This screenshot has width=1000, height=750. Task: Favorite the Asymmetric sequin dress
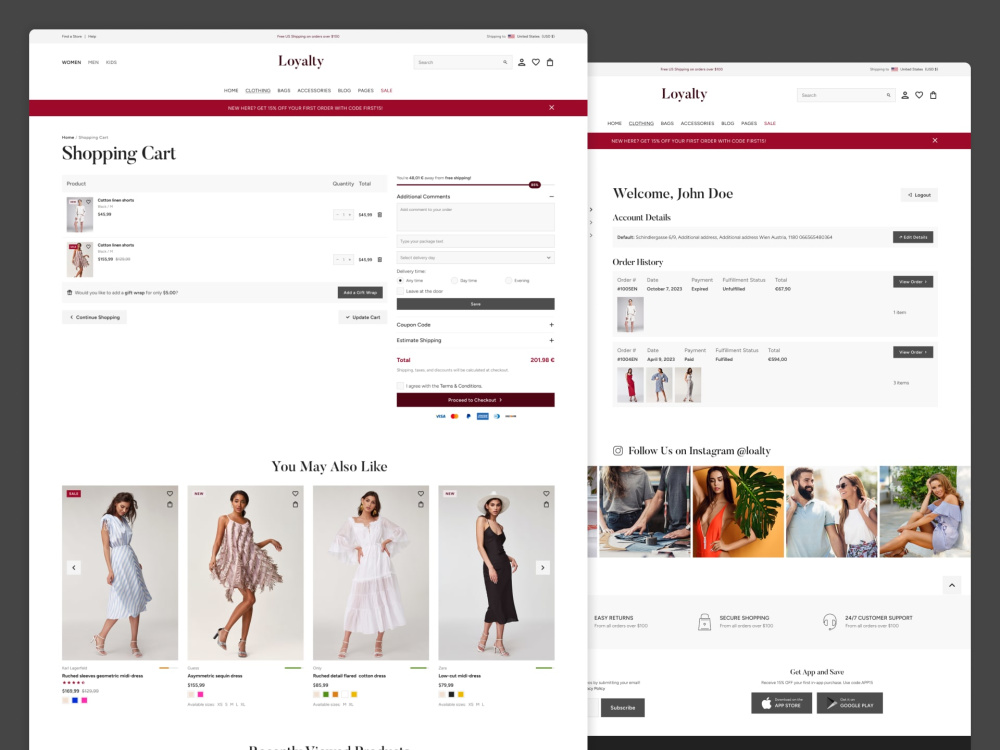click(x=295, y=494)
